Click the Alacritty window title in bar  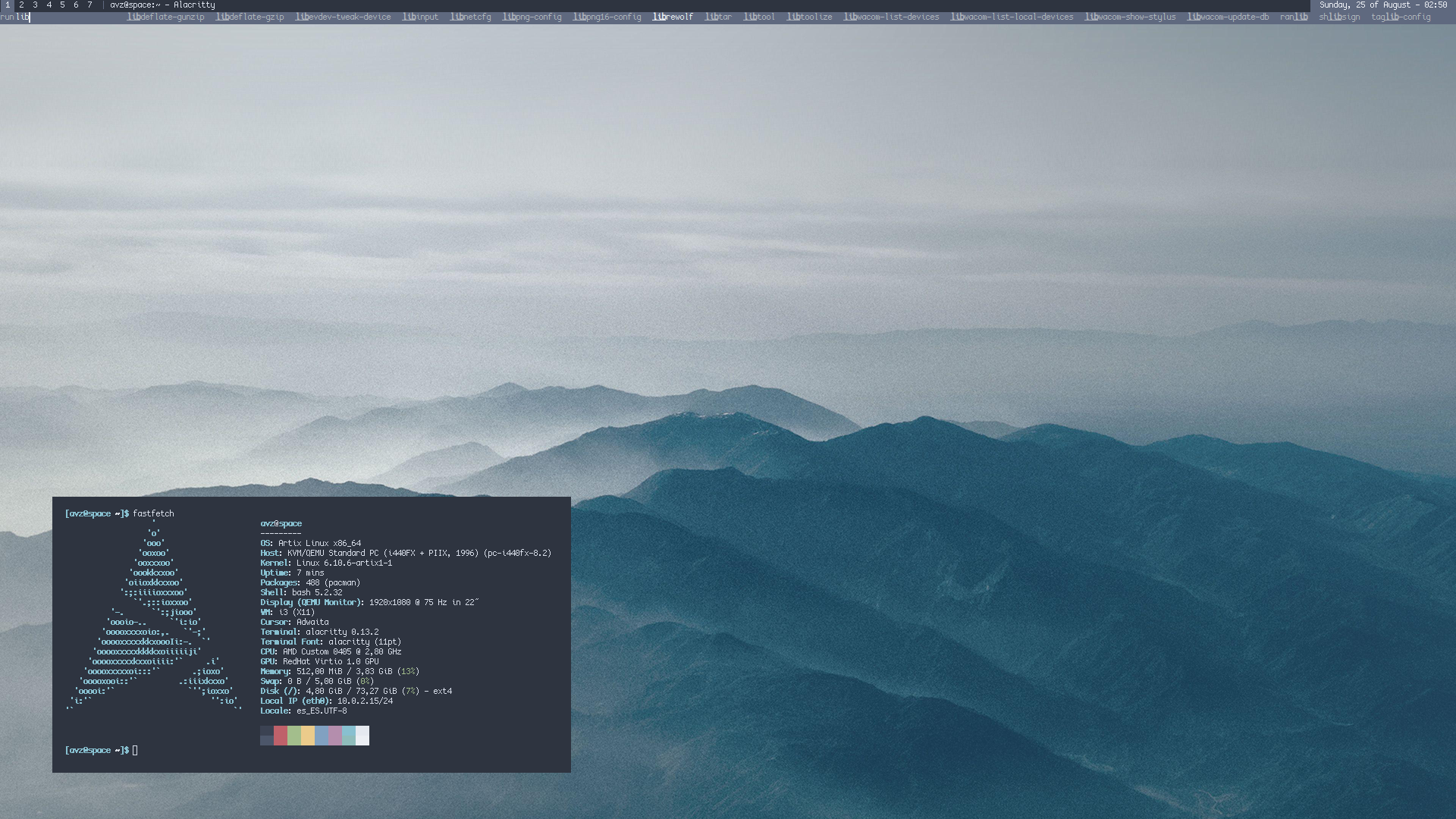[162, 5]
